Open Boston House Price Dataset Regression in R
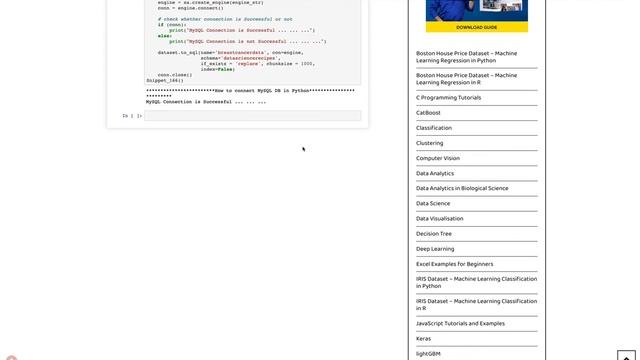Image resolution: width=640 pixels, height=360 pixels. click(x=466, y=79)
